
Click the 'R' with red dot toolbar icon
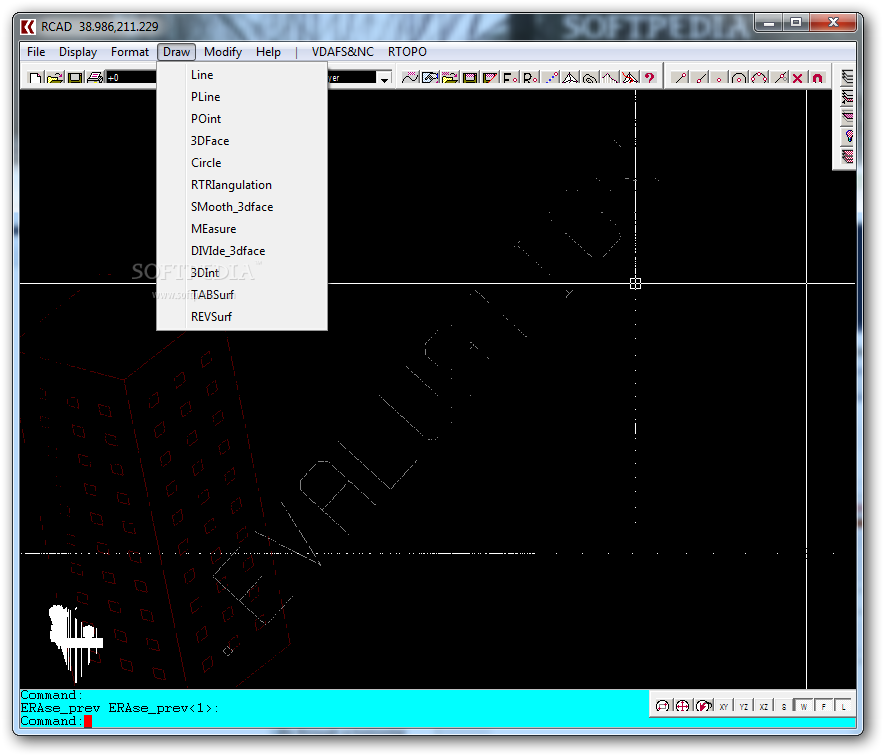click(x=531, y=78)
